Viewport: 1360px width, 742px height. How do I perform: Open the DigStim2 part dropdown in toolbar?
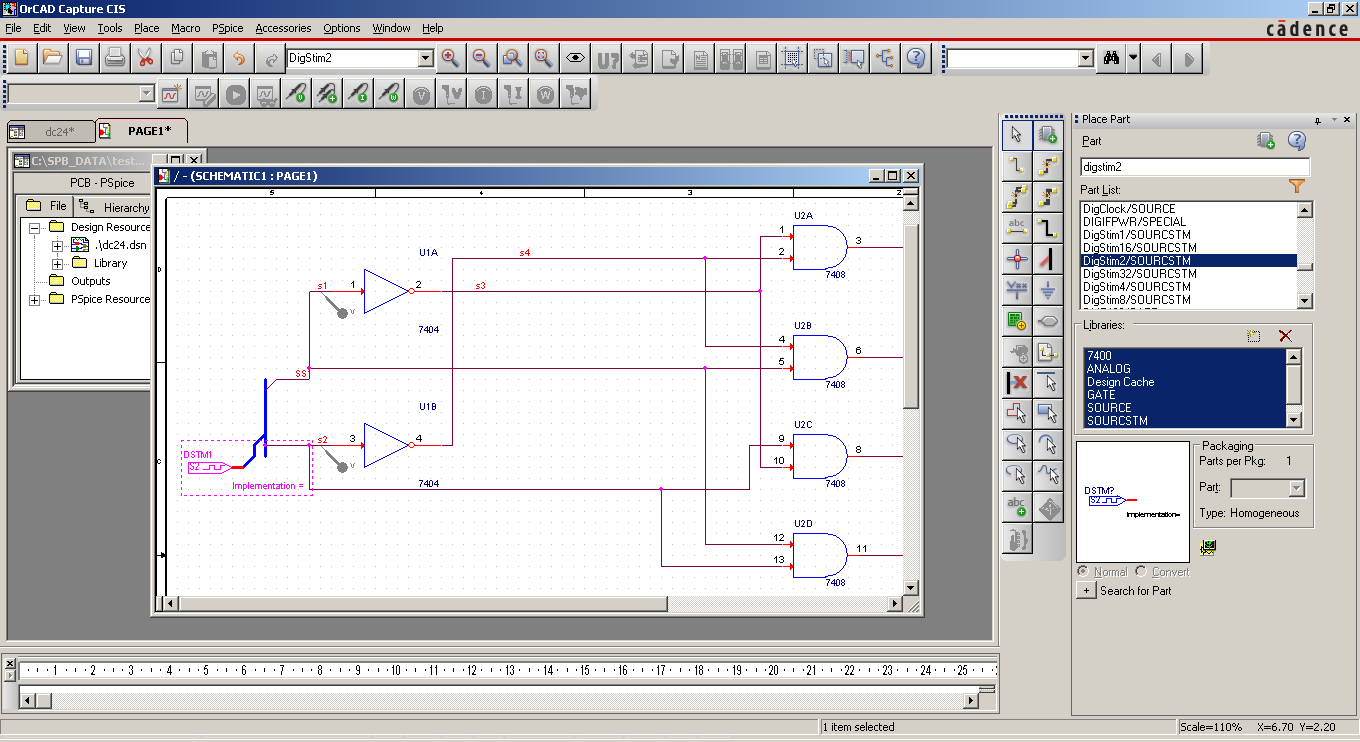pyautogui.click(x=426, y=59)
